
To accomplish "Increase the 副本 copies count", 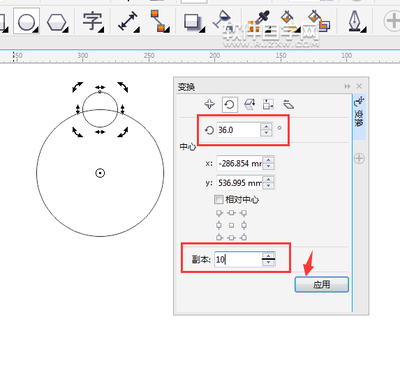I will point(268,256).
